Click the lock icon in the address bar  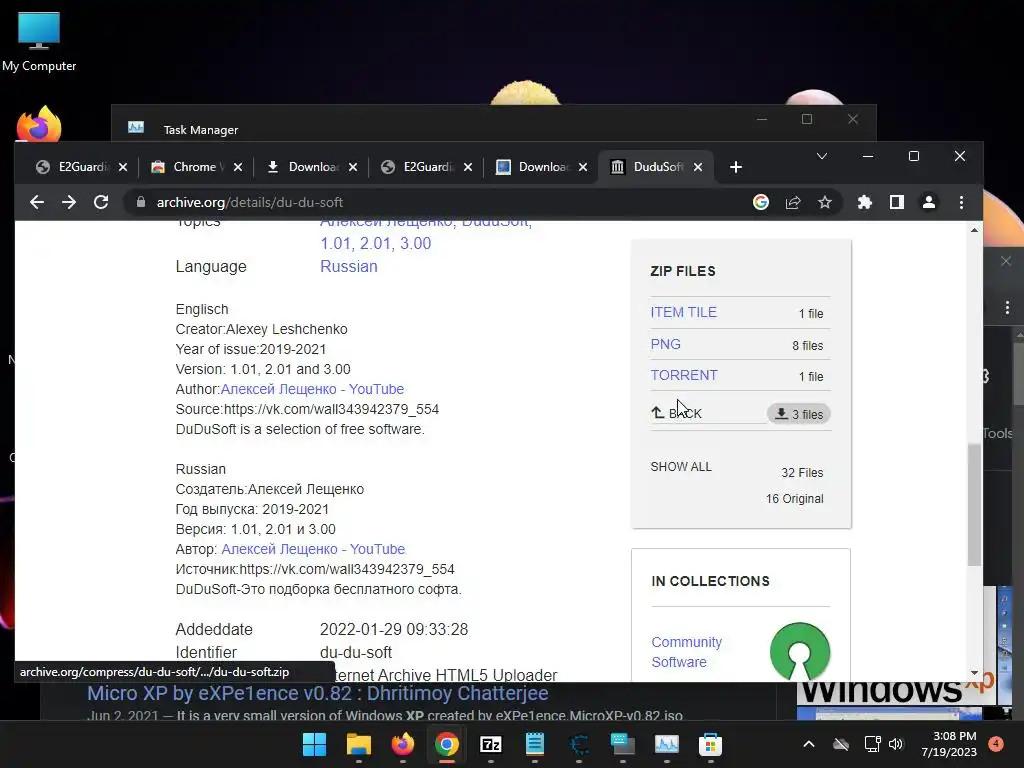(140, 202)
